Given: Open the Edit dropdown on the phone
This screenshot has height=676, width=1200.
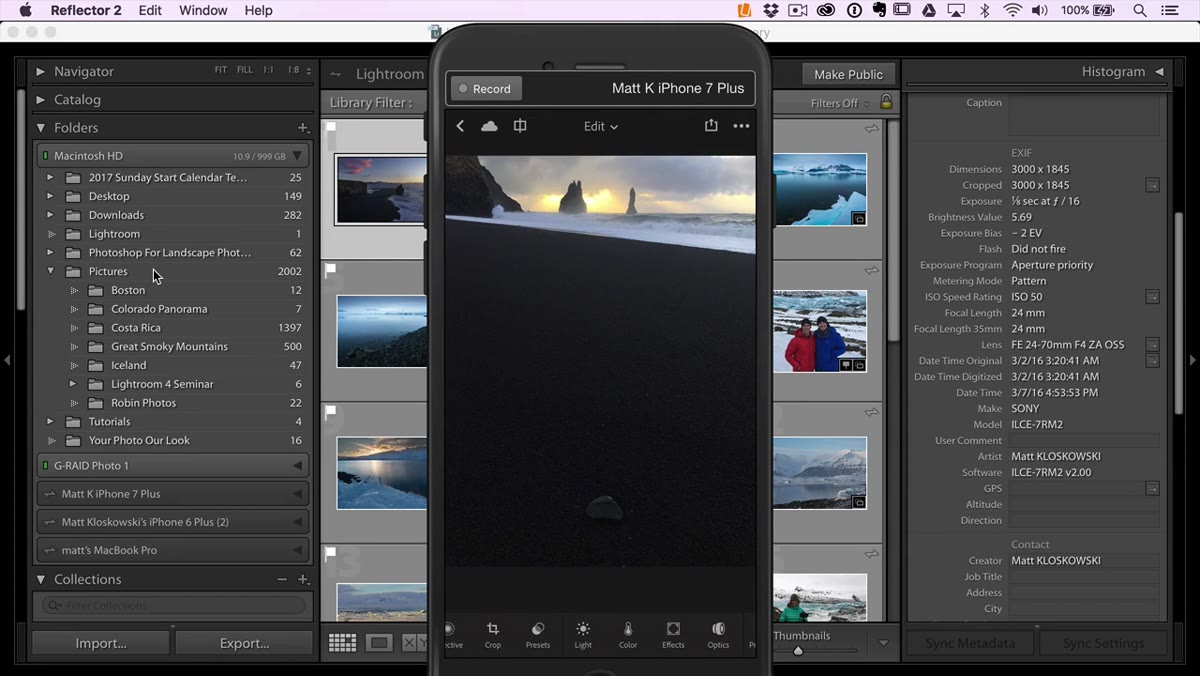Looking at the screenshot, I should click(x=601, y=127).
